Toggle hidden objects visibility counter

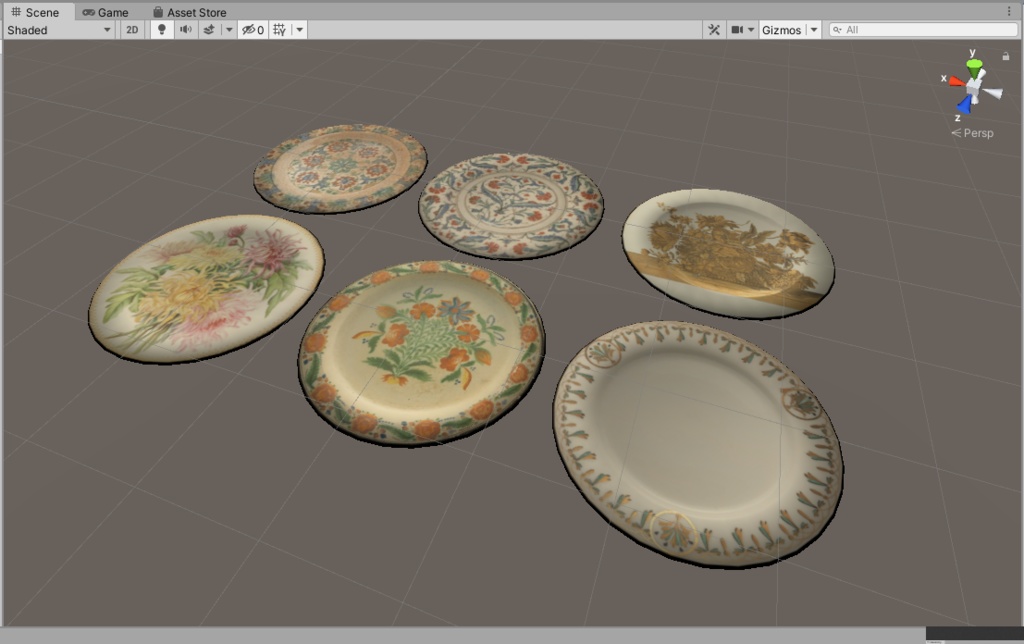[x=253, y=30]
